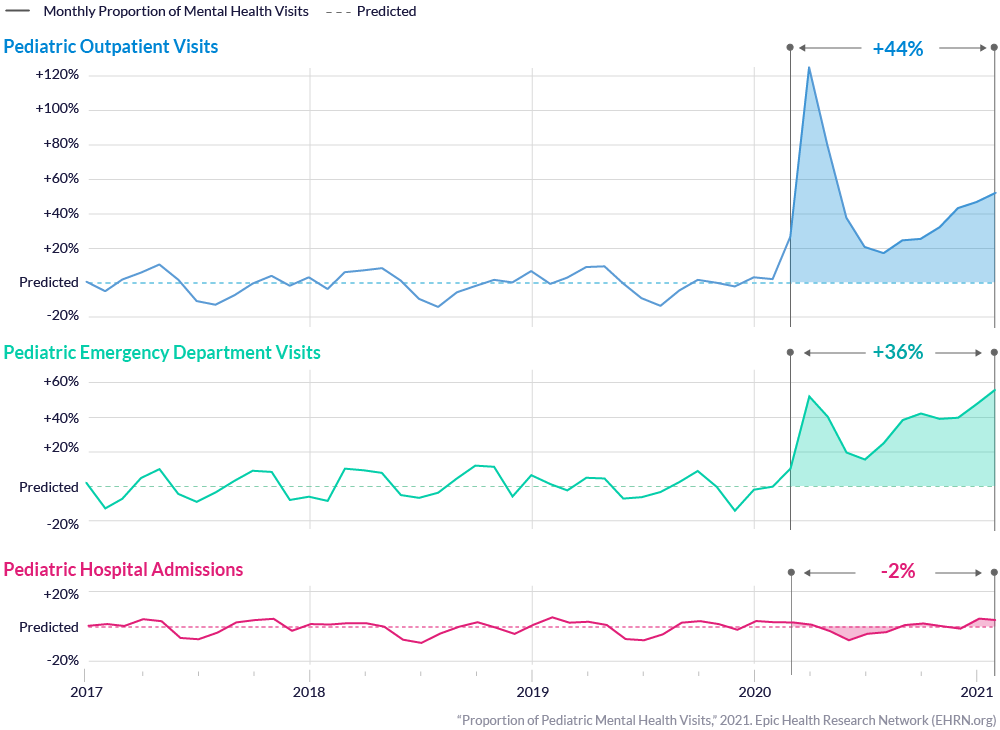Click the Predicted baseline label of outpatient chart
1000x730 pixels.
pos(48,282)
